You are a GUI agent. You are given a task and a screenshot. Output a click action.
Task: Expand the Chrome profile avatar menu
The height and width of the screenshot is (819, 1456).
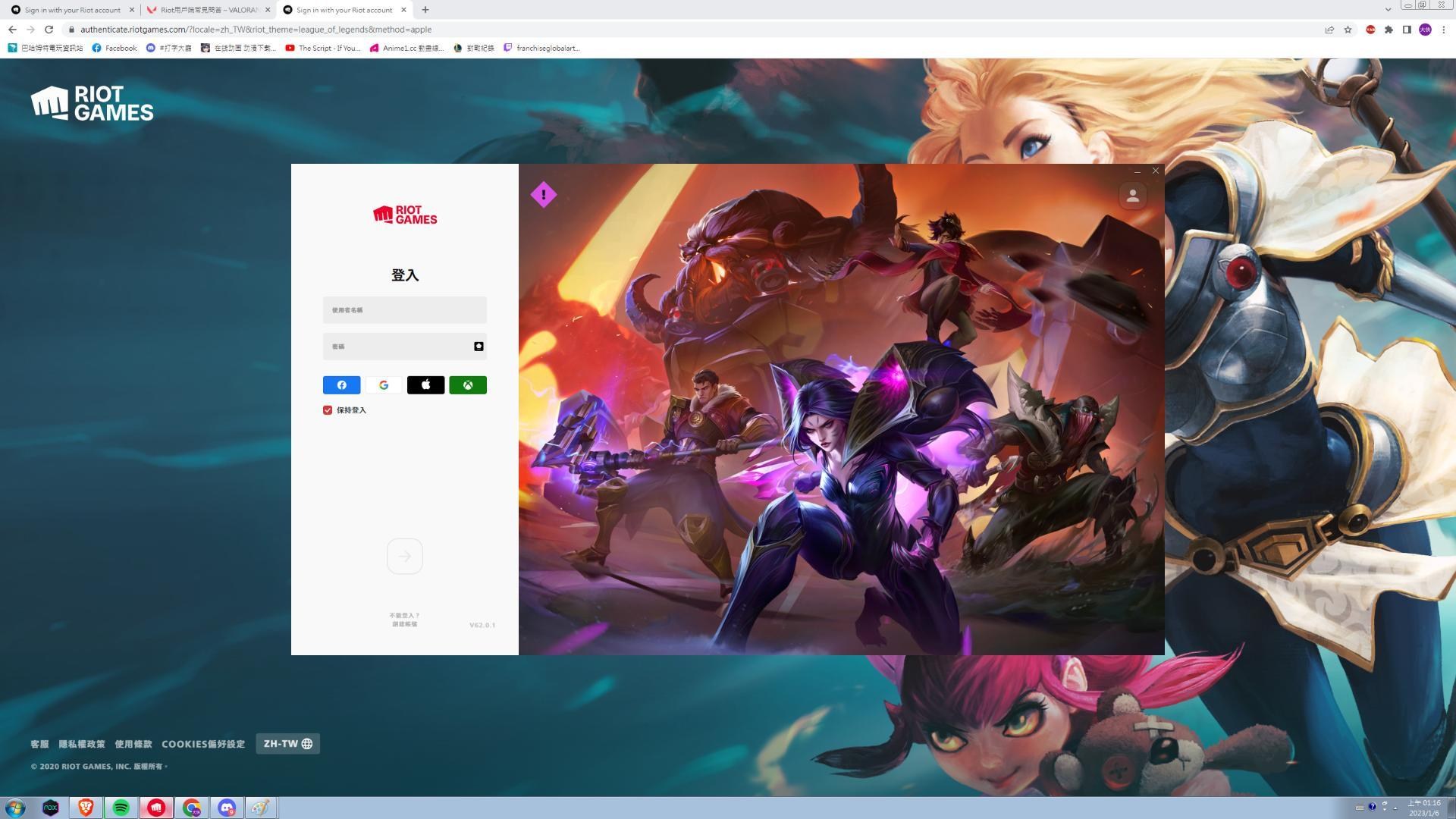point(1425,30)
